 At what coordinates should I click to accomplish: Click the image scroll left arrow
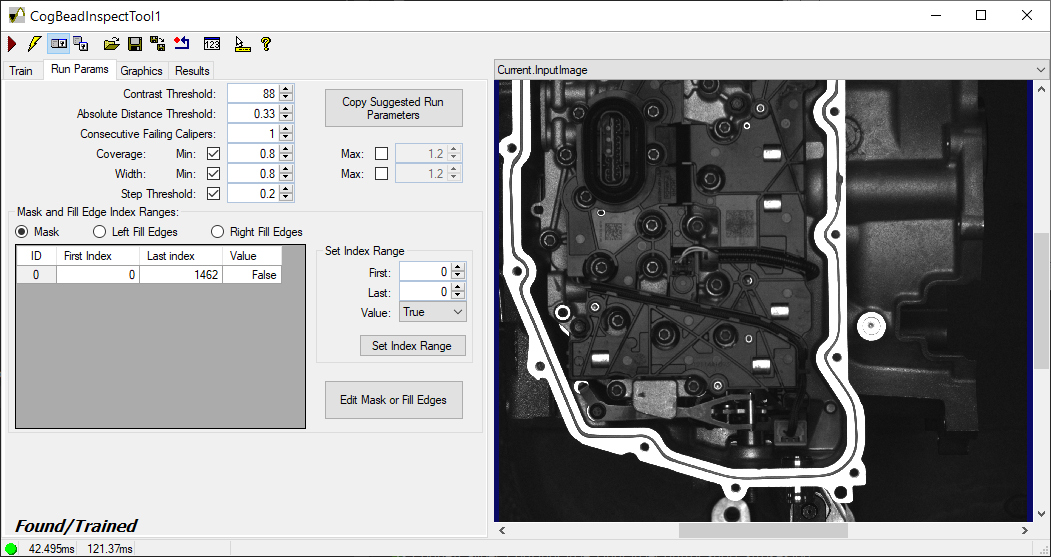(501, 530)
